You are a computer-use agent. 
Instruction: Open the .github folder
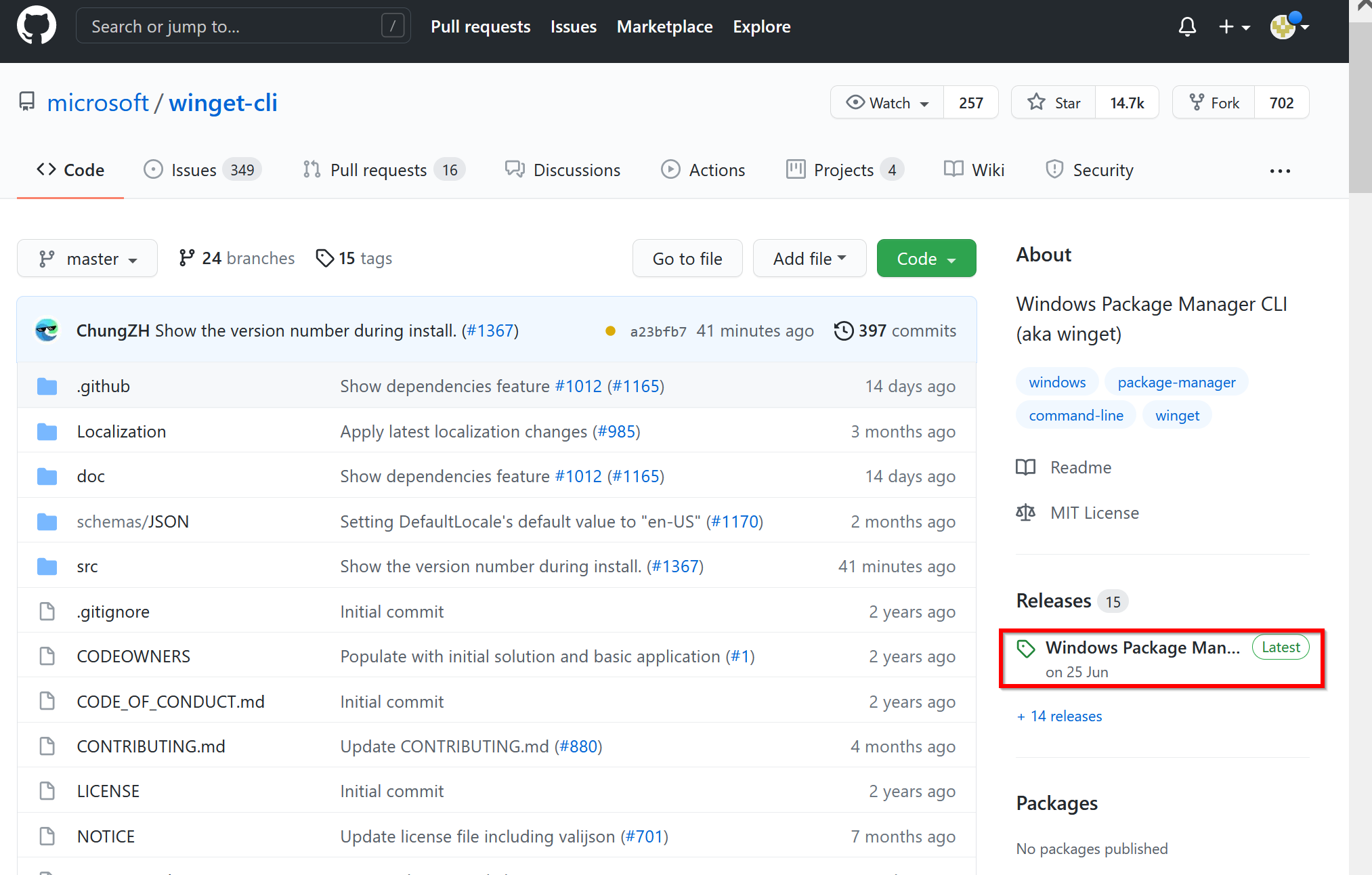tap(103, 386)
